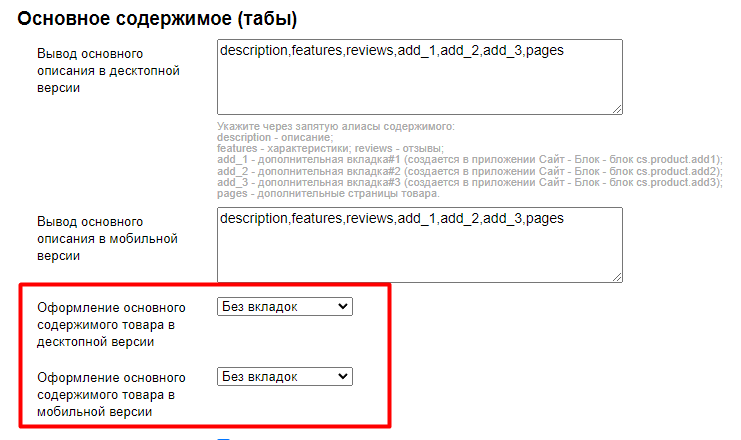Click label 'Оформление основного содержимого товара в десктопной версии'
Image resolution: width=741 pixels, height=440 pixels.
[x=111, y=324]
